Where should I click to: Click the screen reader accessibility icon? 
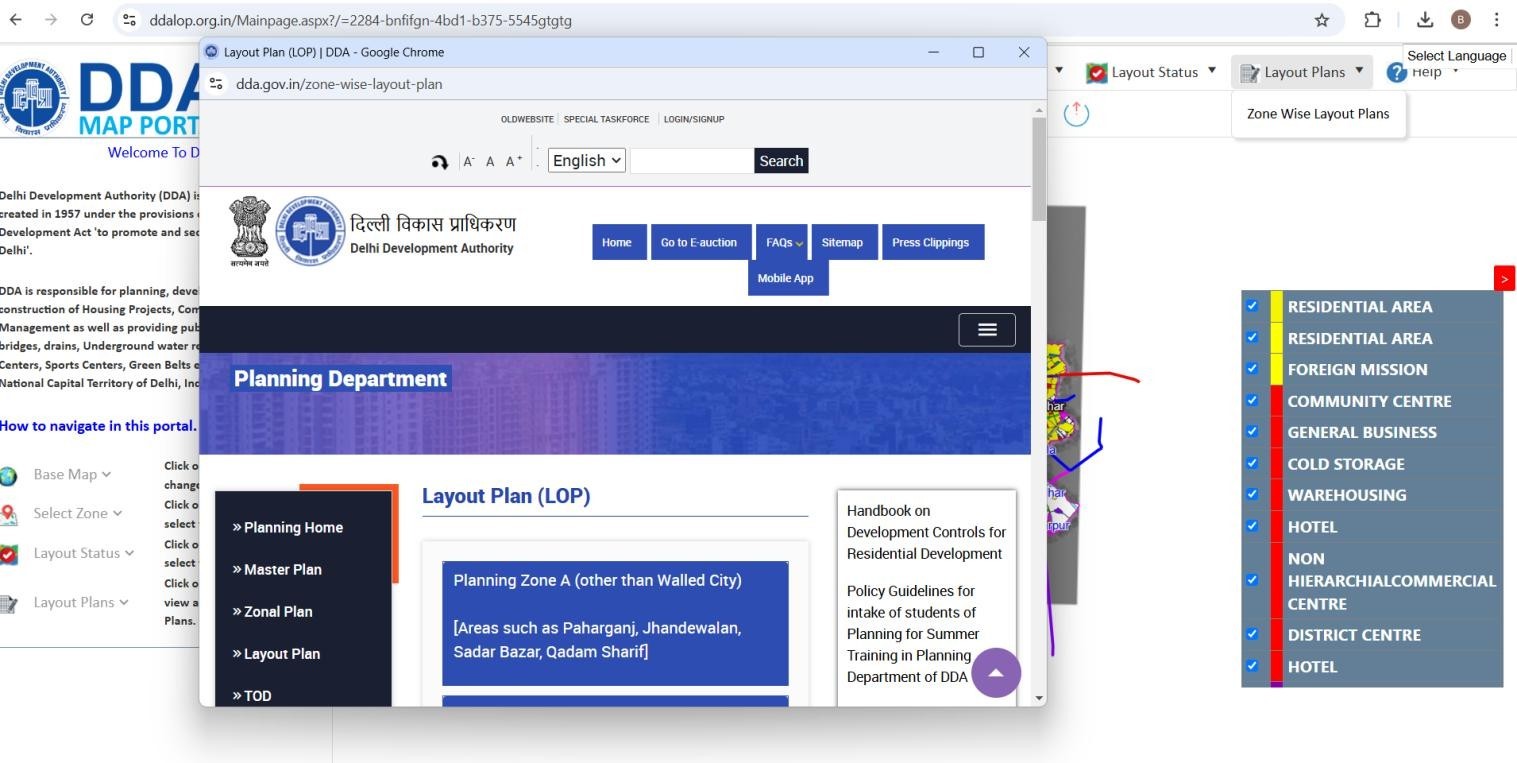point(439,162)
